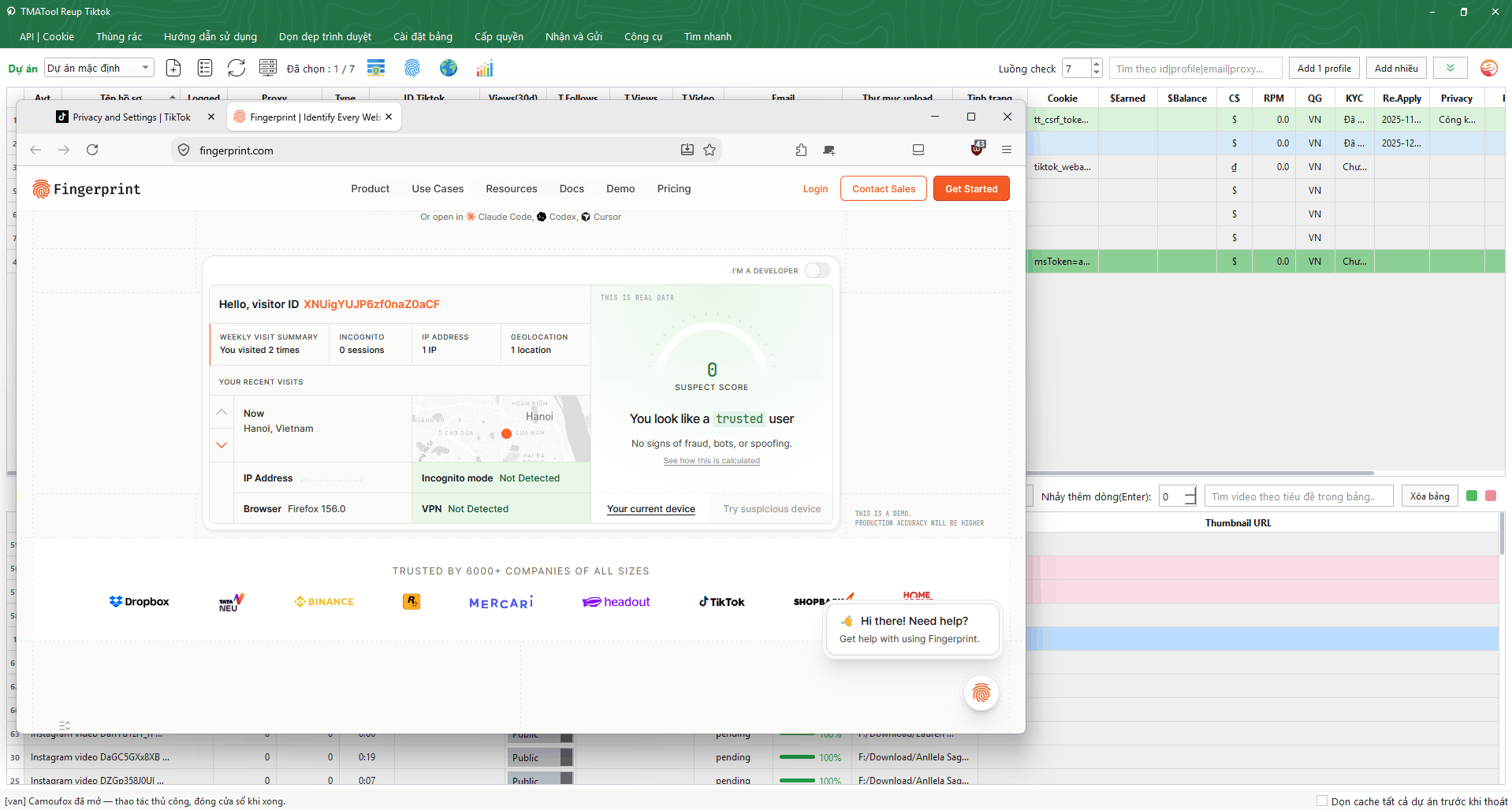The height and width of the screenshot is (810, 1512).
Task: Click the 'Nhảy thêm dòng' number stepper
Action: (1190, 496)
